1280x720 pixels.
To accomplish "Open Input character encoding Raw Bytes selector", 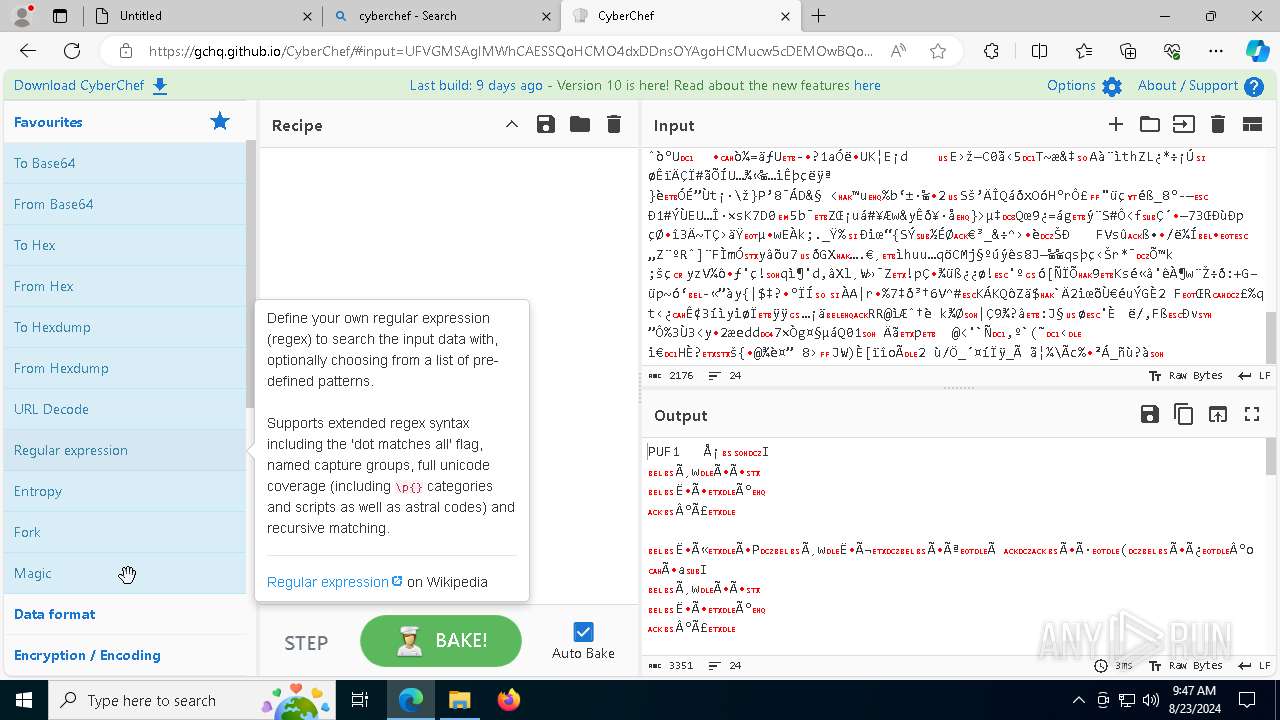I will (1186, 375).
